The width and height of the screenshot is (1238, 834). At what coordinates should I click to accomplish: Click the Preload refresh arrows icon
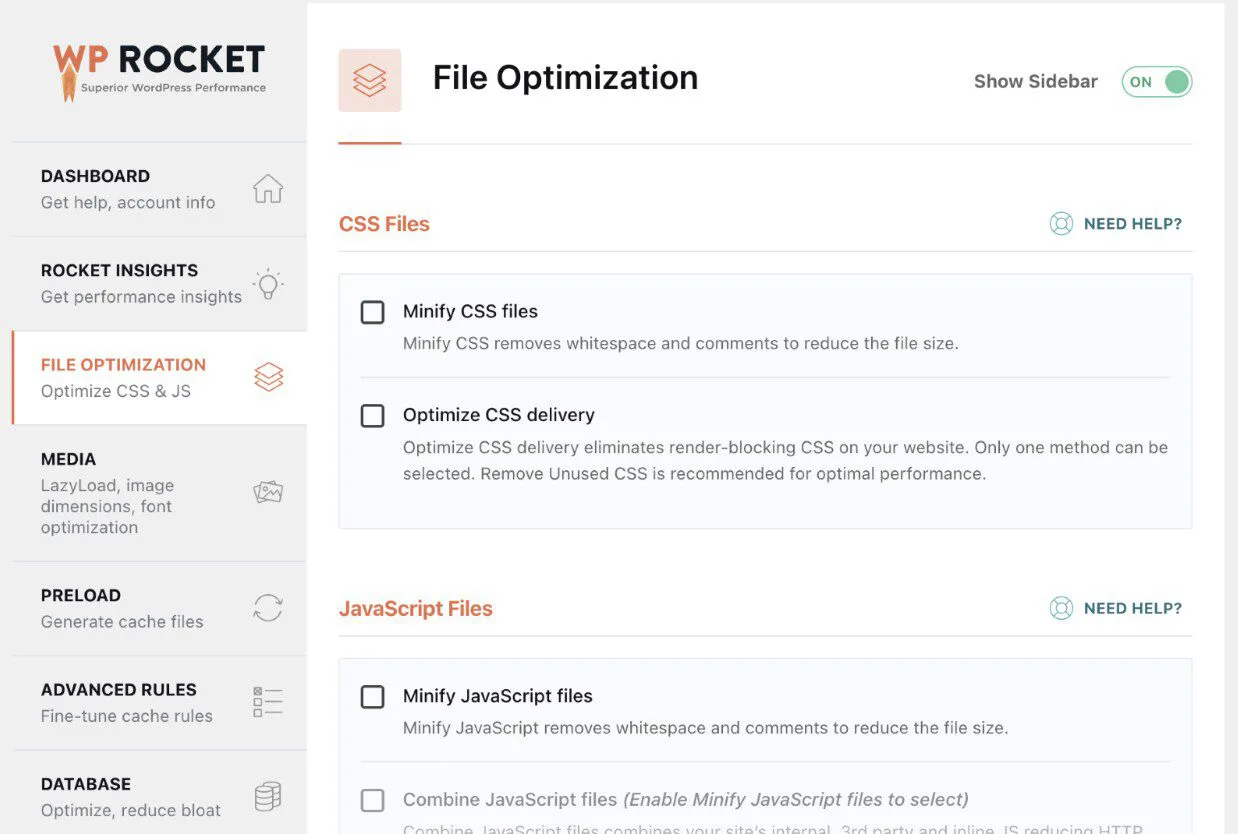[x=268, y=608]
